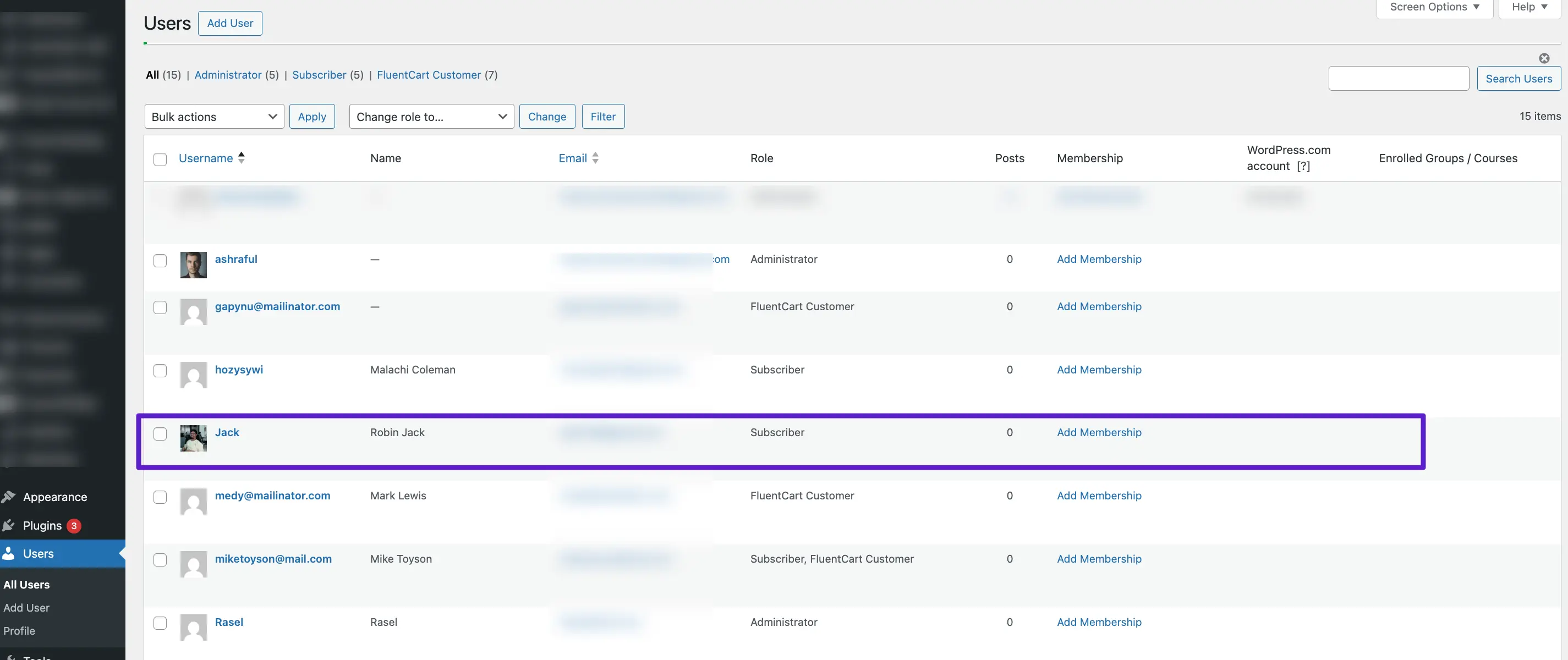Focus the user search field
This screenshot has width=1568, height=660.
point(1399,79)
